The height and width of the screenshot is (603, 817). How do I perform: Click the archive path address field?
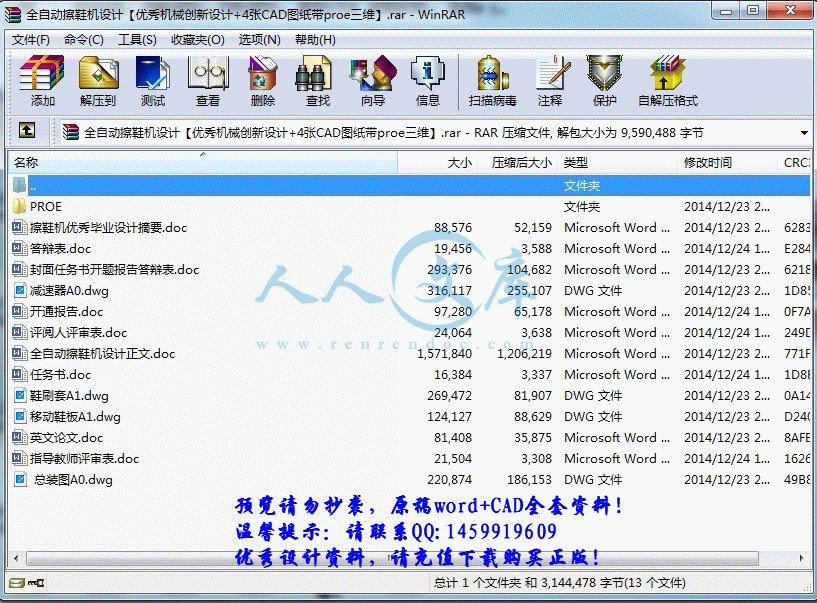click(435, 133)
